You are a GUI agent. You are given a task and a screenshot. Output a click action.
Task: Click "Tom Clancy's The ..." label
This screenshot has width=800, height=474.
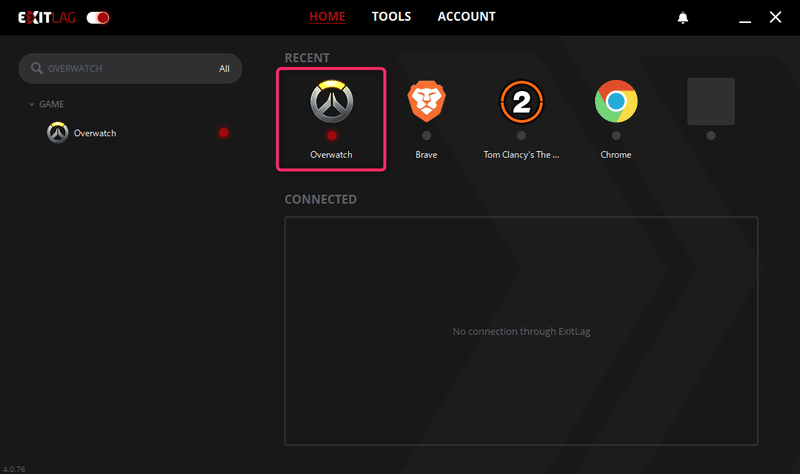521,155
